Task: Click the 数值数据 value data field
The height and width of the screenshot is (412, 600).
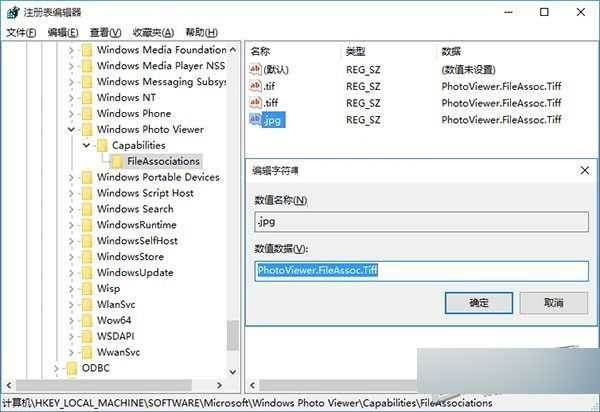Action: pos(420,271)
